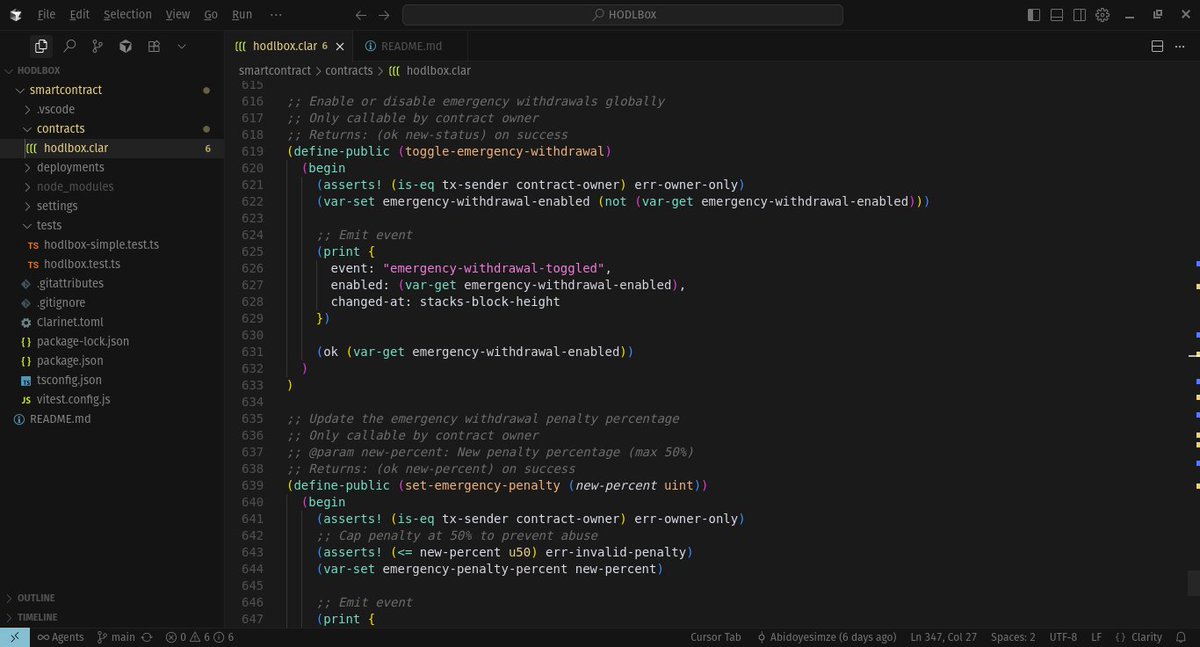Open the Search view icon
The height and width of the screenshot is (647, 1200).
69,46
